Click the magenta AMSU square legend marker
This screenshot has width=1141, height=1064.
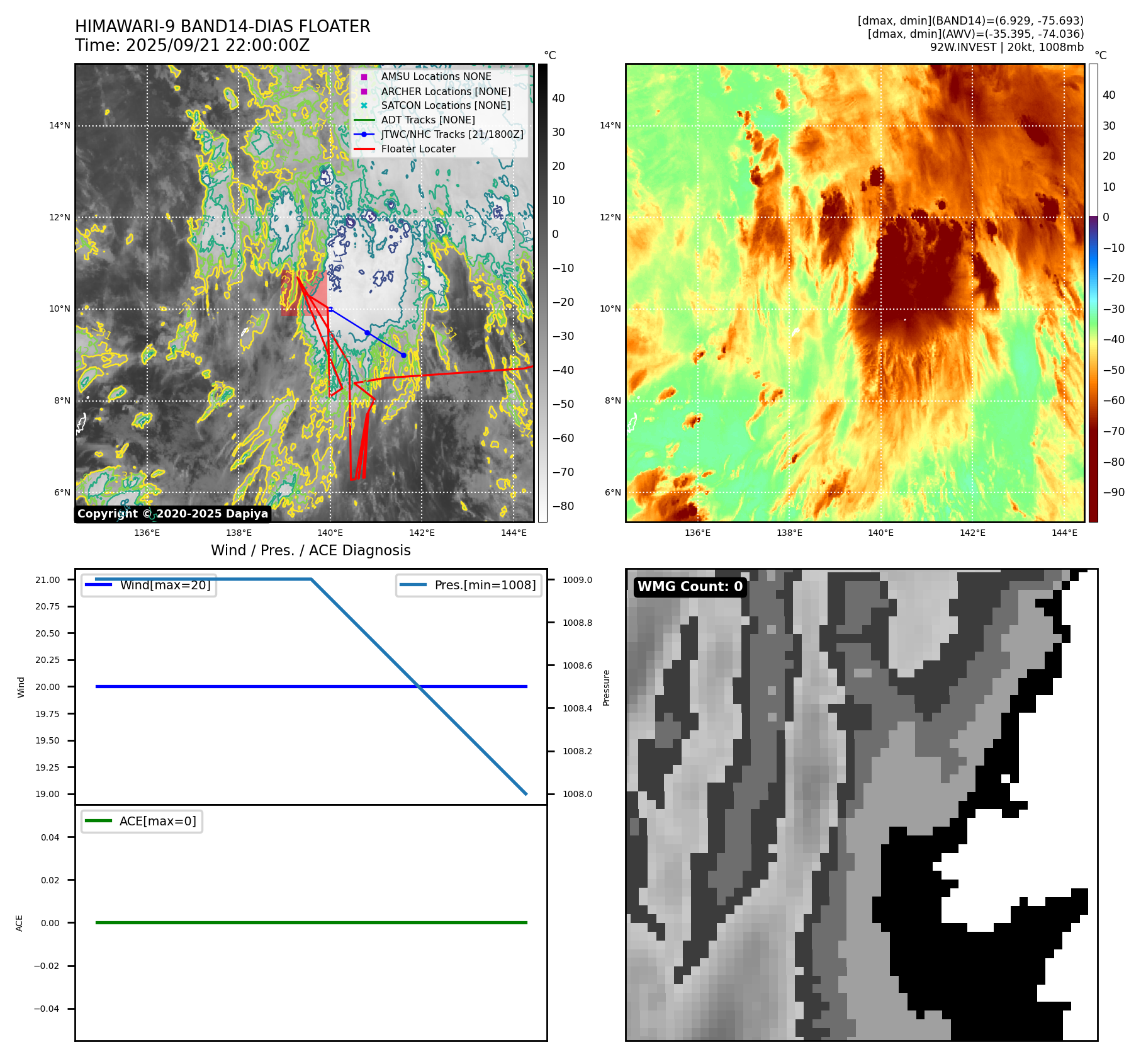coord(364,77)
